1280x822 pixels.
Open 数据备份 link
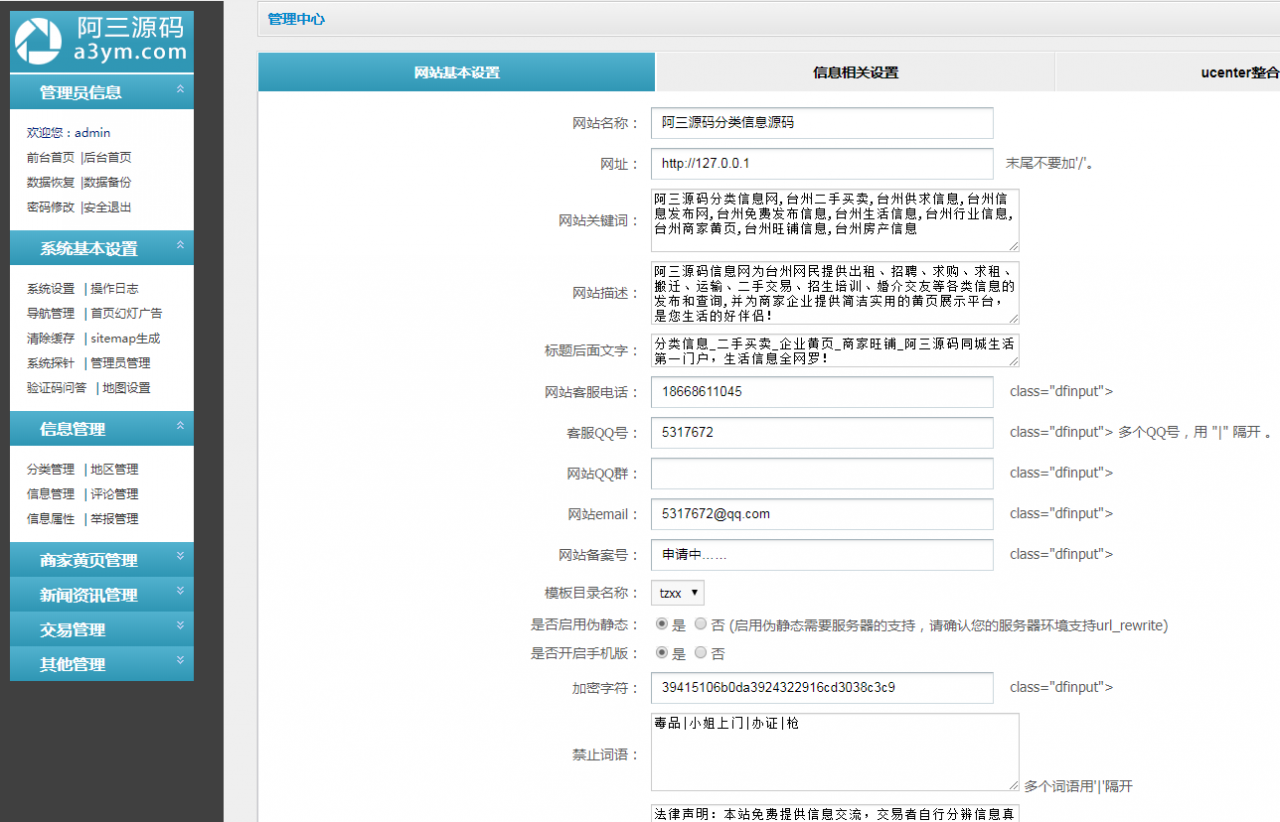pyautogui.click(x=108, y=182)
